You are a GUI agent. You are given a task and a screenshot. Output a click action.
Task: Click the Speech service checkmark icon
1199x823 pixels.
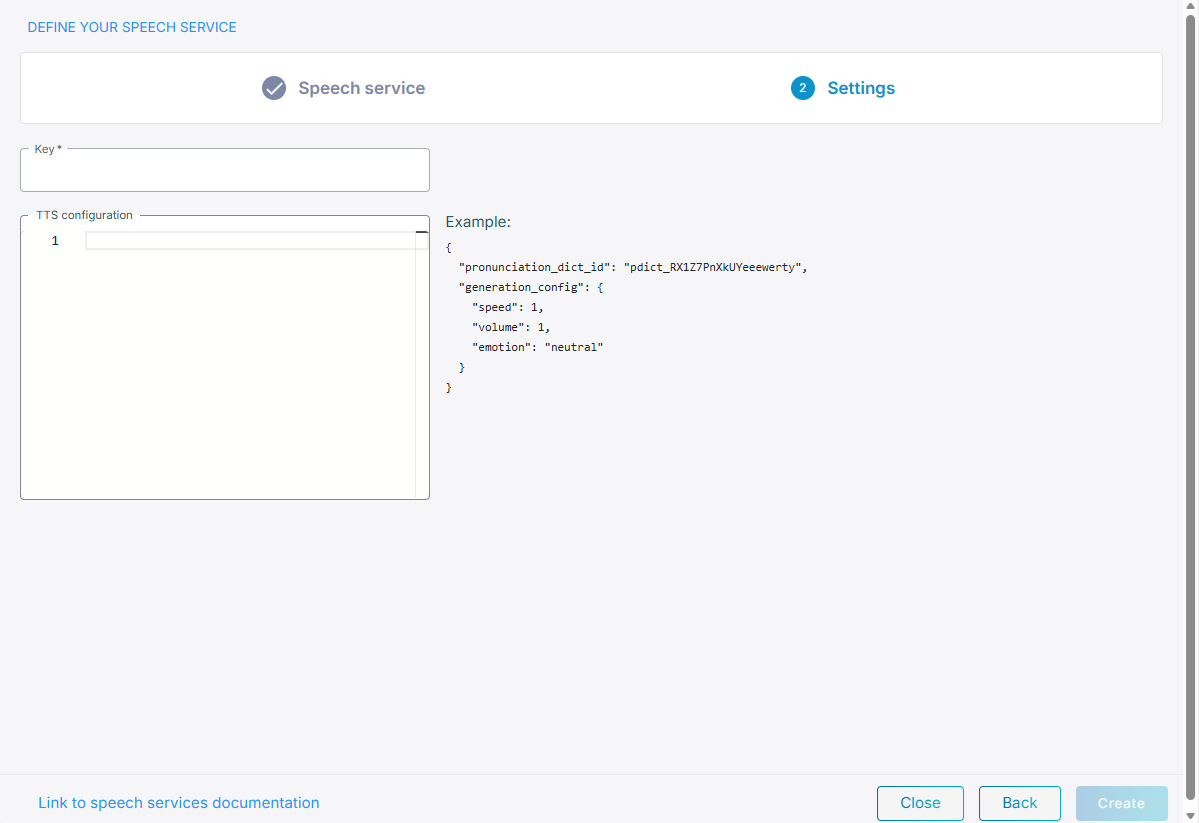[274, 88]
